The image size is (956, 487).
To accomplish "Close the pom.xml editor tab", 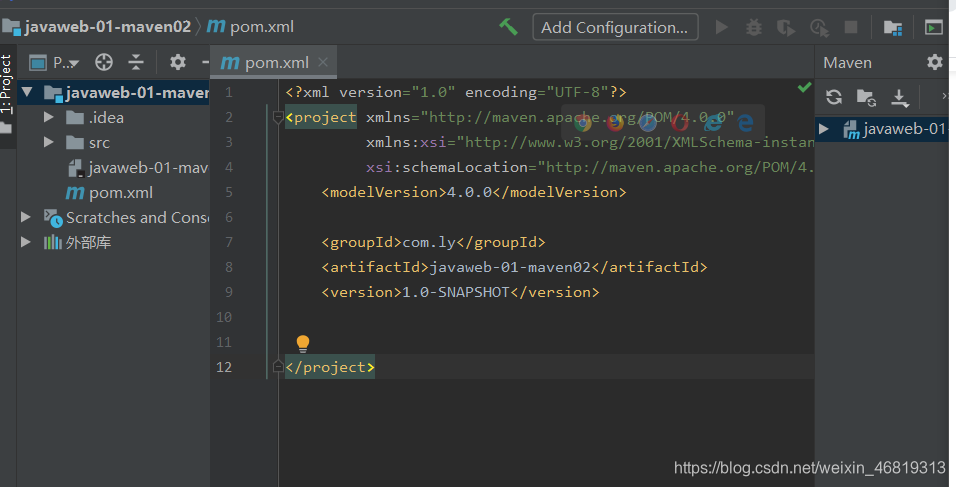I will coord(323,62).
